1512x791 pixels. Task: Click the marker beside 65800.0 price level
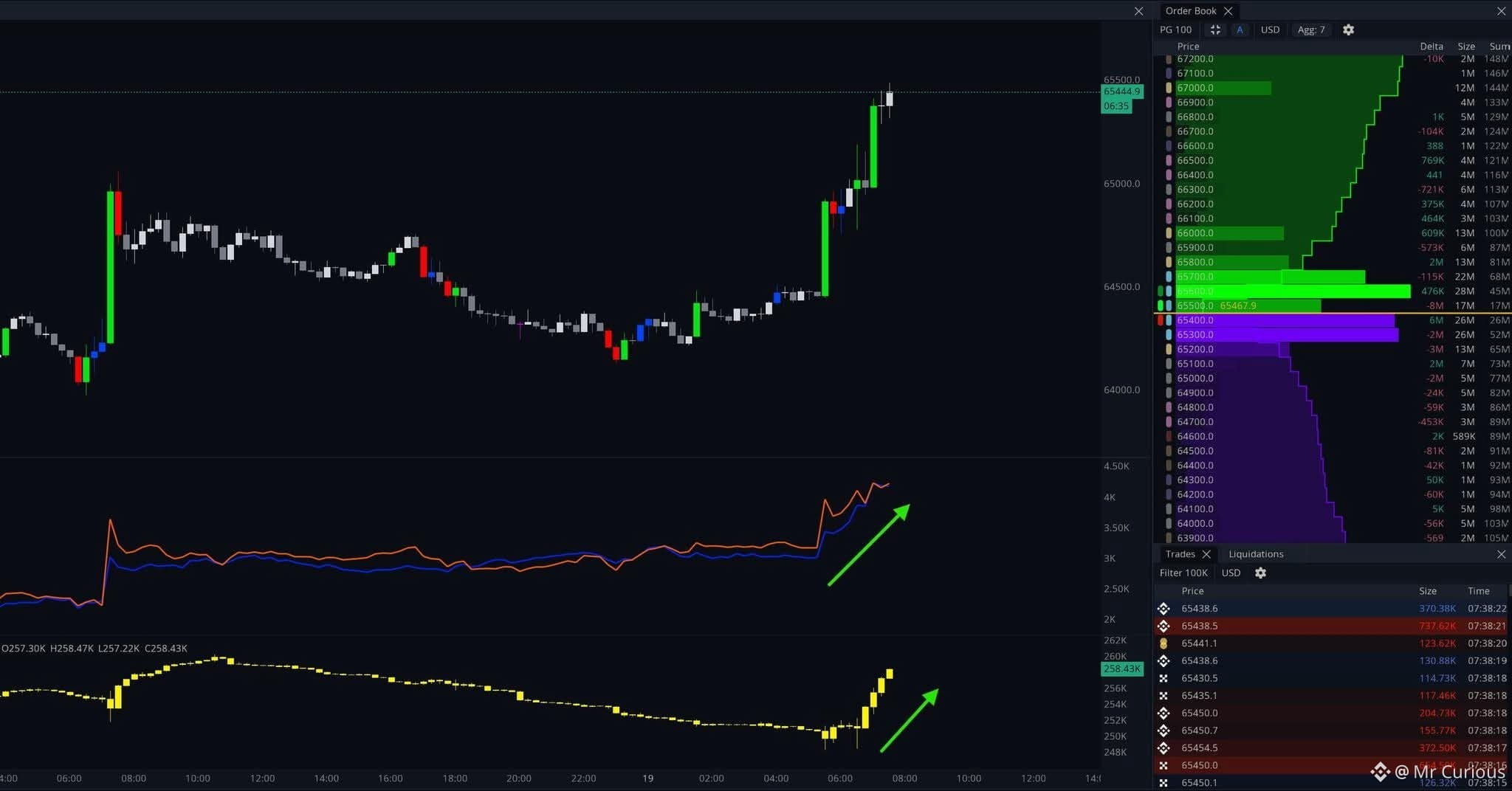pyautogui.click(x=1169, y=262)
